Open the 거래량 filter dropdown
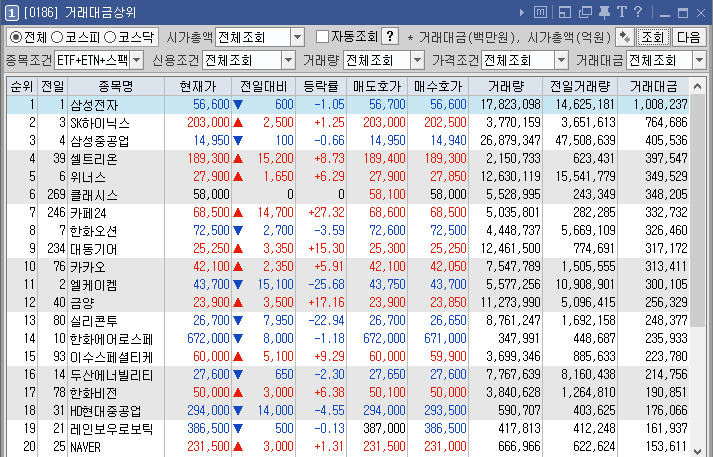The width and height of the screenshot is (713, 457). (x=417, y=60)
